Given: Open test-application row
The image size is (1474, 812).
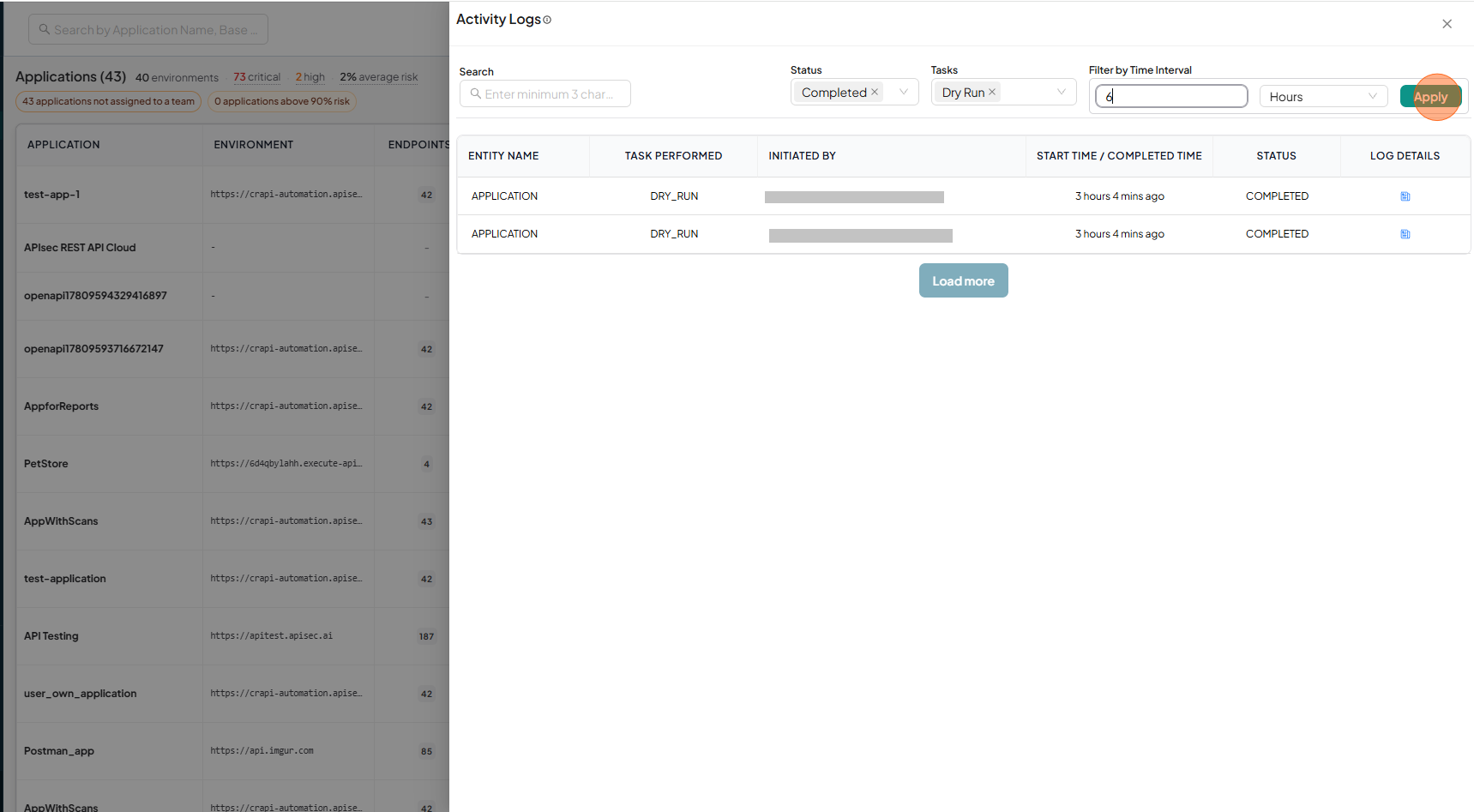Looking at the screenshot, I should coord(65,579).
